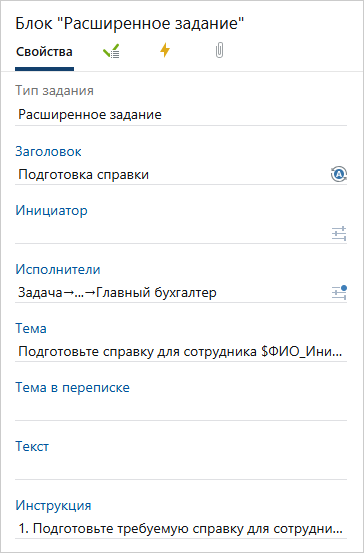Open the checklist tab with green checkmark icon
This screenshot has height=553, width=364.
pyautogui.click(x=111, y=52)
